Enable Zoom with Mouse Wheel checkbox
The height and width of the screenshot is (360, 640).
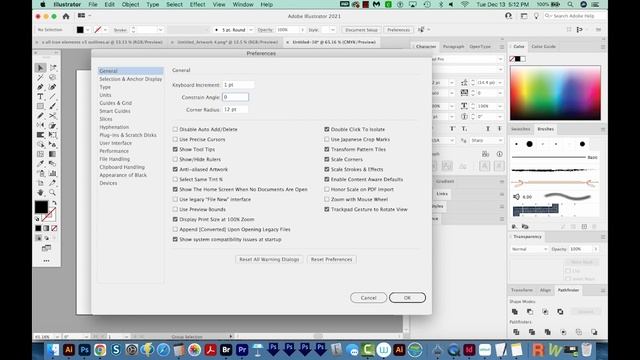pyautogui.click(x=327, y=199)
